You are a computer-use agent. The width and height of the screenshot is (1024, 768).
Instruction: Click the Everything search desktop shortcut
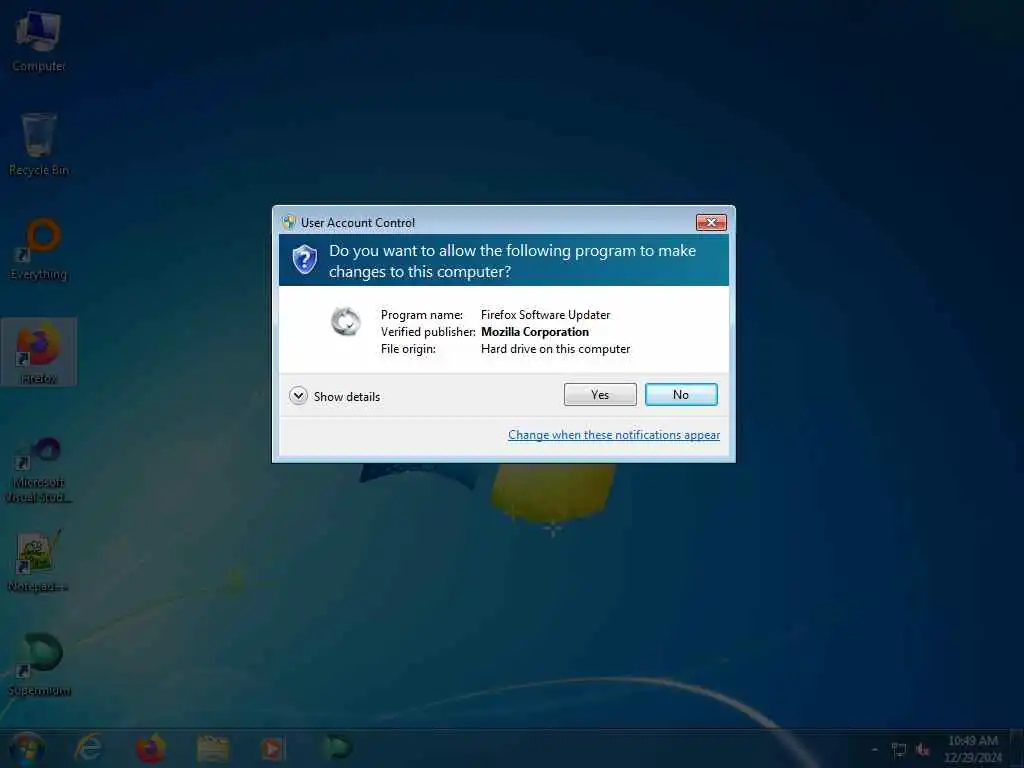(39, 249)
